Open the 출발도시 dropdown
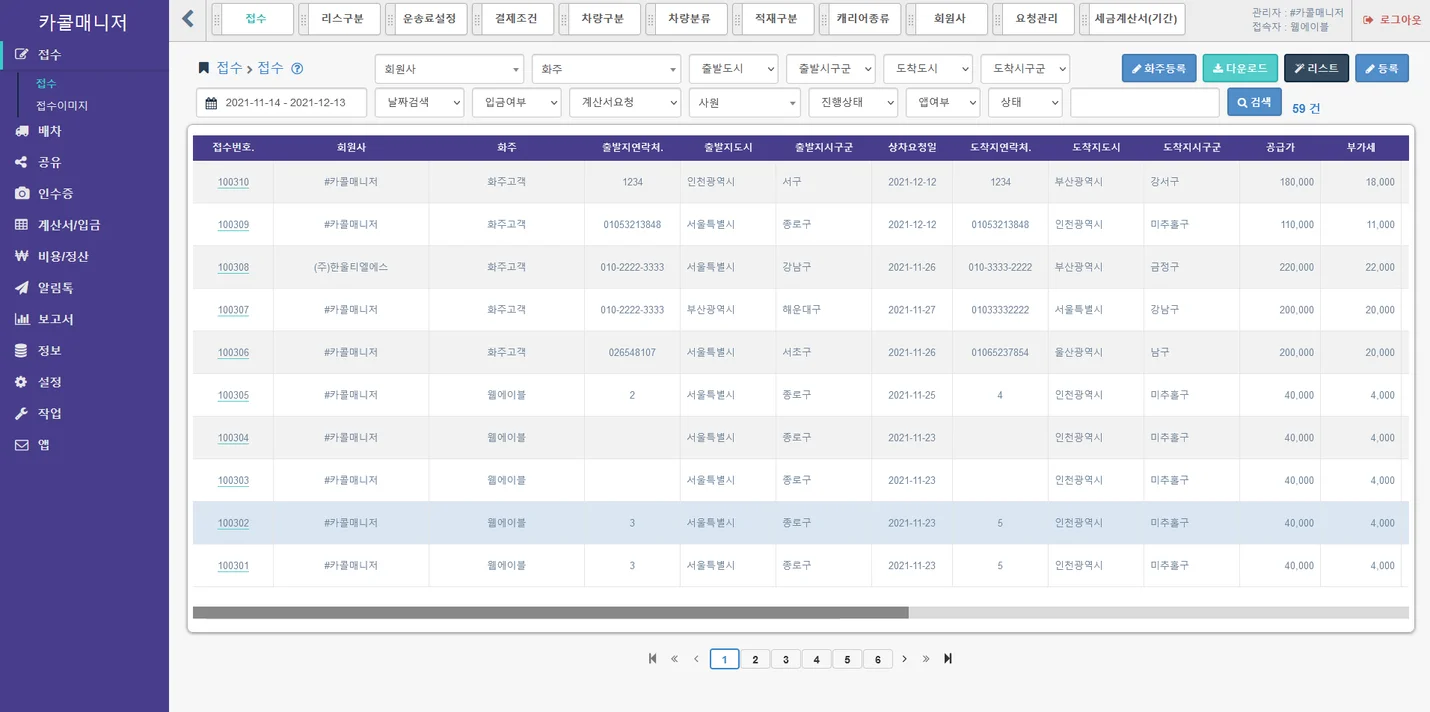1430x712 pixels. tap(733, 69)
